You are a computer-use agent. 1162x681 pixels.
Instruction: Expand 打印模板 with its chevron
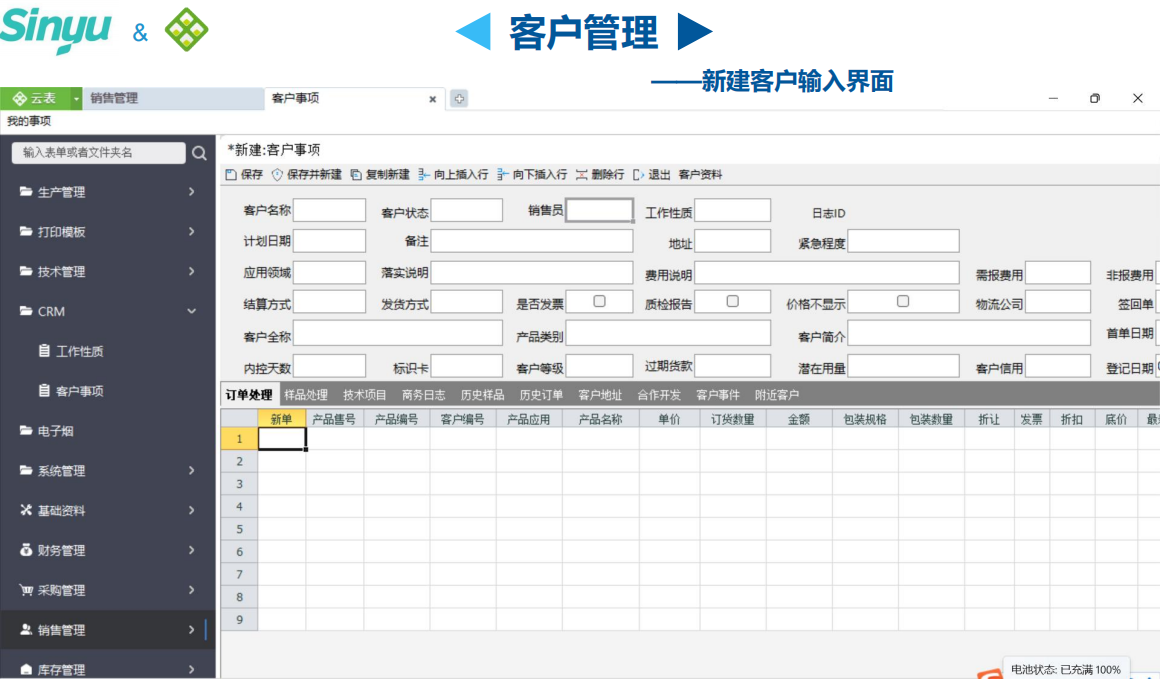pos(191,232)
